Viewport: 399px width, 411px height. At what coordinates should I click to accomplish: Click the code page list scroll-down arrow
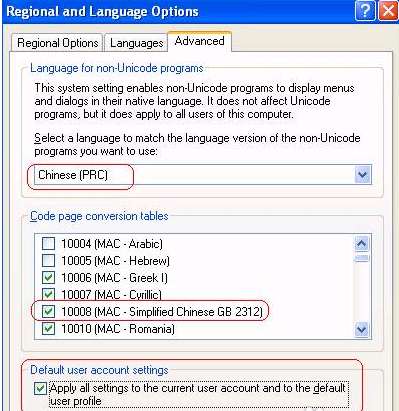click(x=362, y=330)
